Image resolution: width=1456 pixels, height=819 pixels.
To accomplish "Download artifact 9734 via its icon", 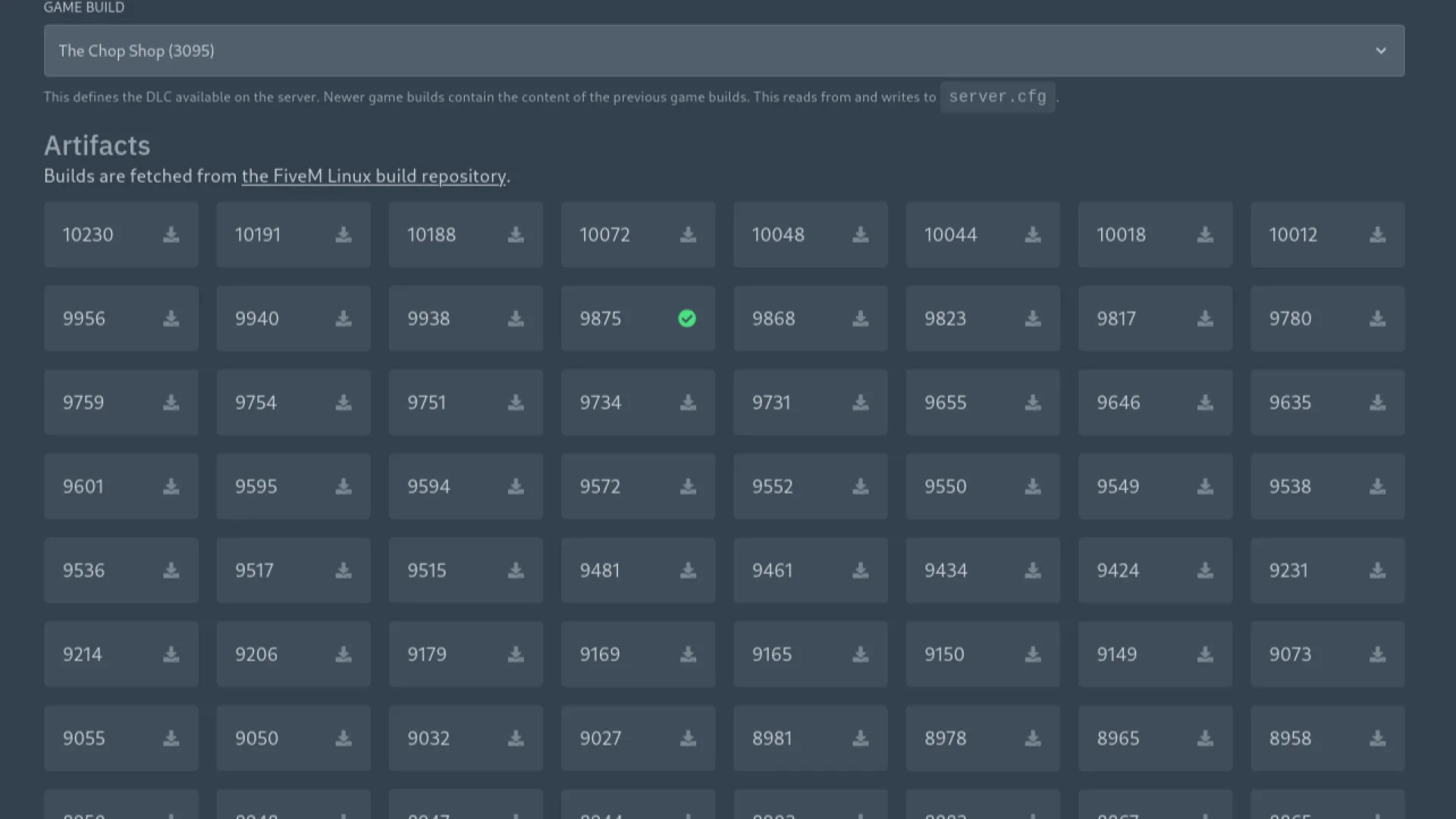I will (x=688, y=403).
